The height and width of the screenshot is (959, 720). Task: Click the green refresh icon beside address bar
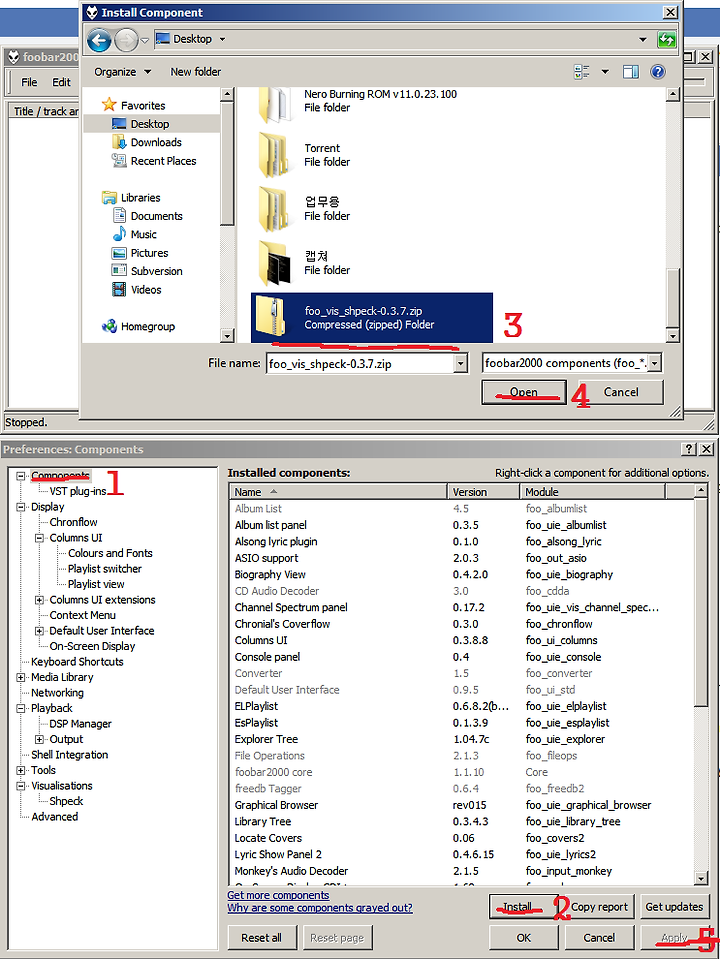[x=666, y=40]
